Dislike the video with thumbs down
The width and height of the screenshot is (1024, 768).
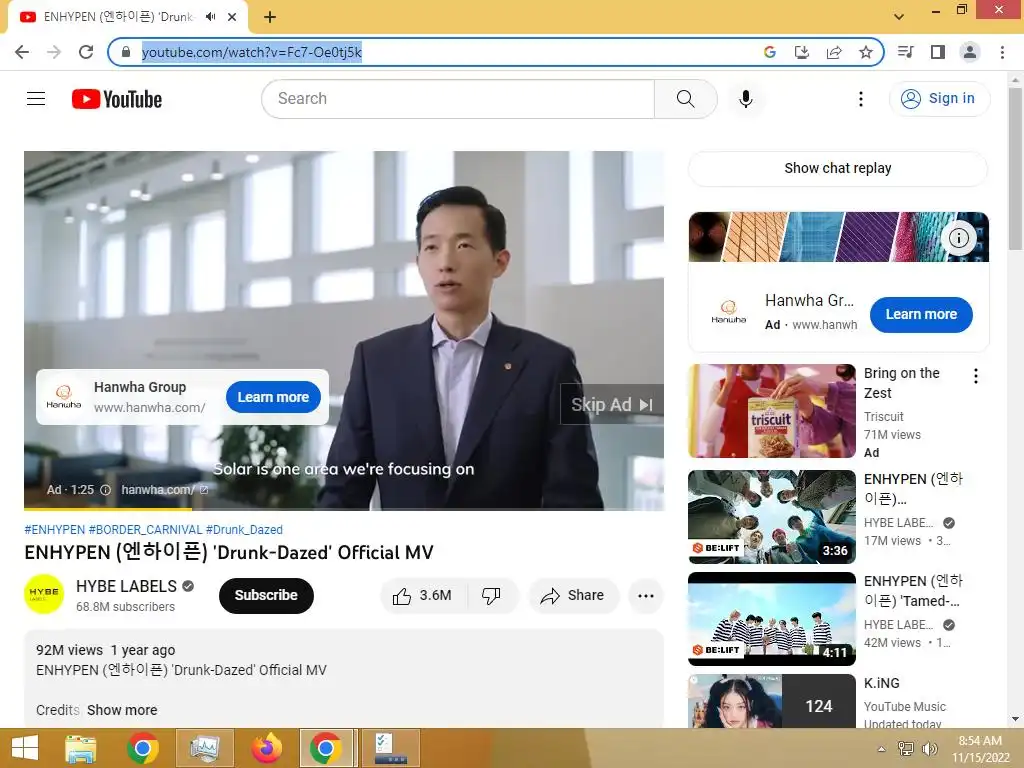491,596
